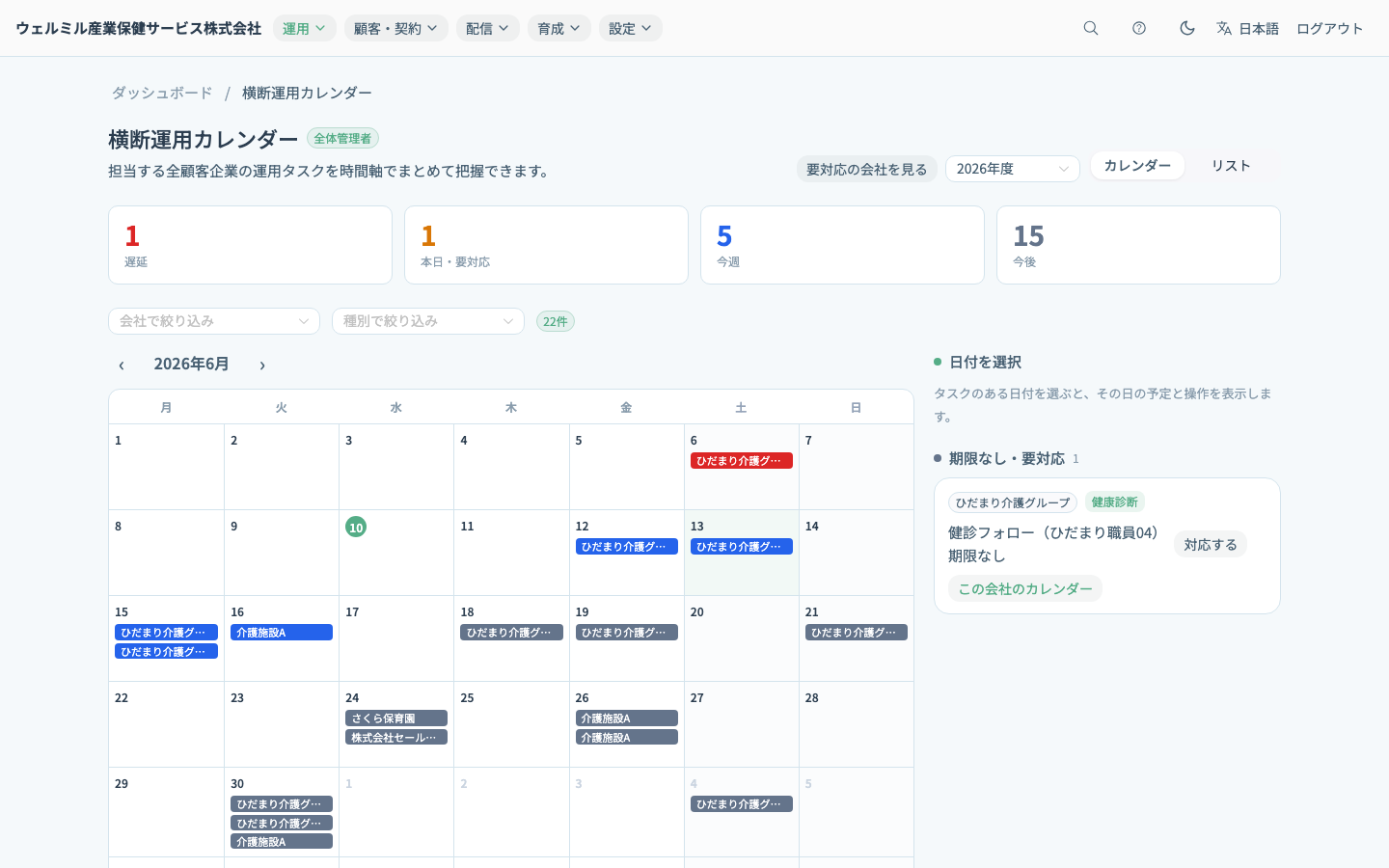Click the 22件 count badge
The width and height of the screenshot is (1389, 868).
pyautogui.click(x=555, y=321)
